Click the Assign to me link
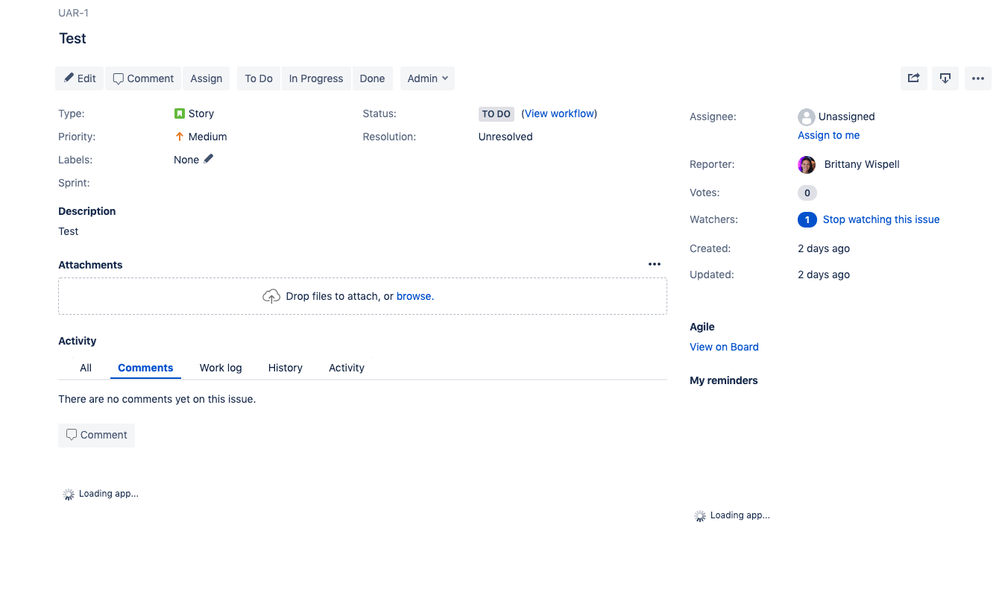This screenshot has width=999, height=596. (x=828, y=135)
